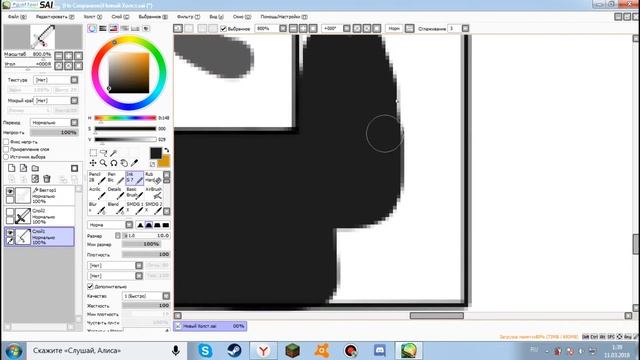640x360 pixels.
Task: Open Steam from the taskbar
Action: click(x=234, y=350)
